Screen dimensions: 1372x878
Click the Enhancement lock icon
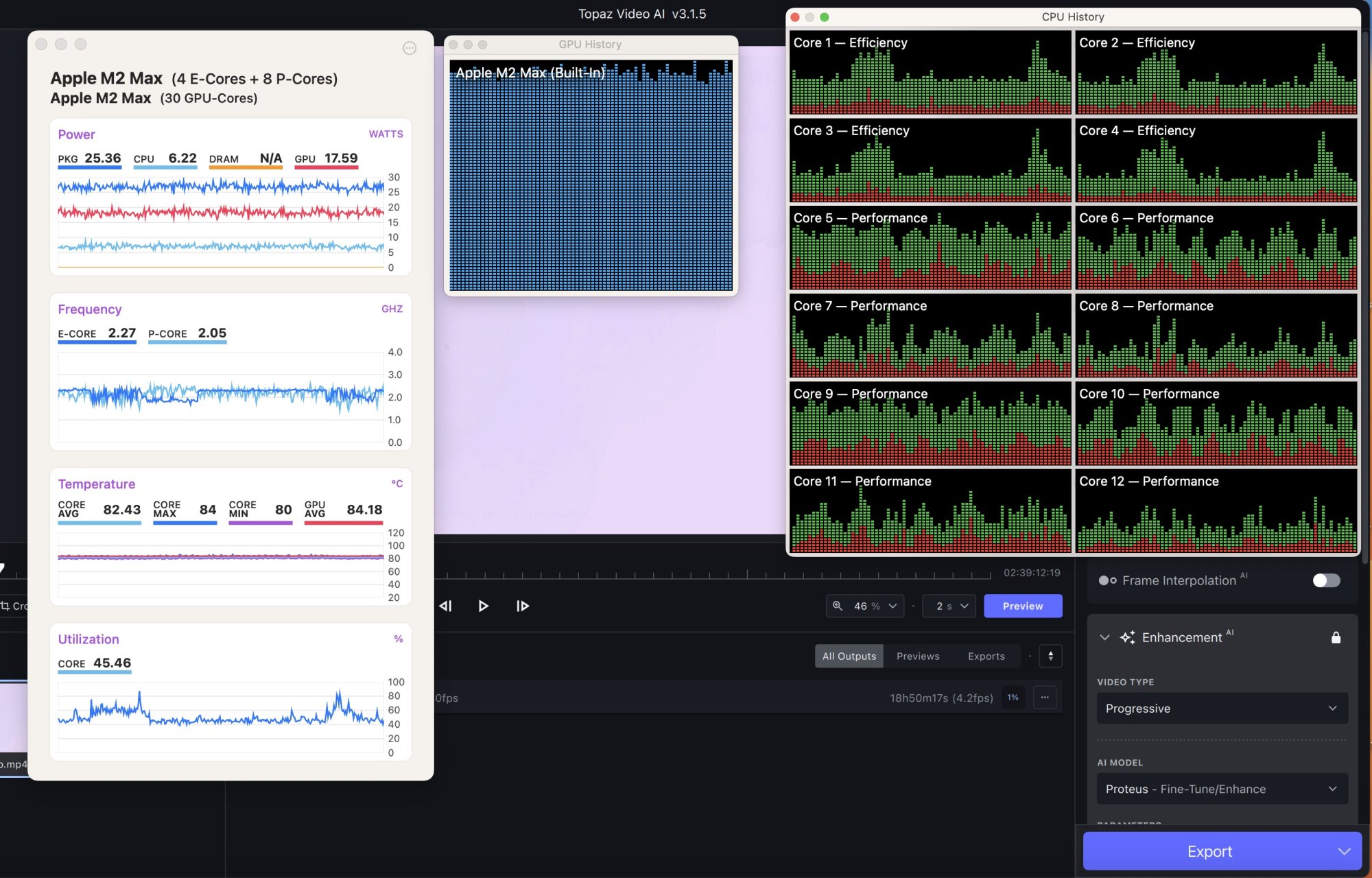click(1335, 637)
